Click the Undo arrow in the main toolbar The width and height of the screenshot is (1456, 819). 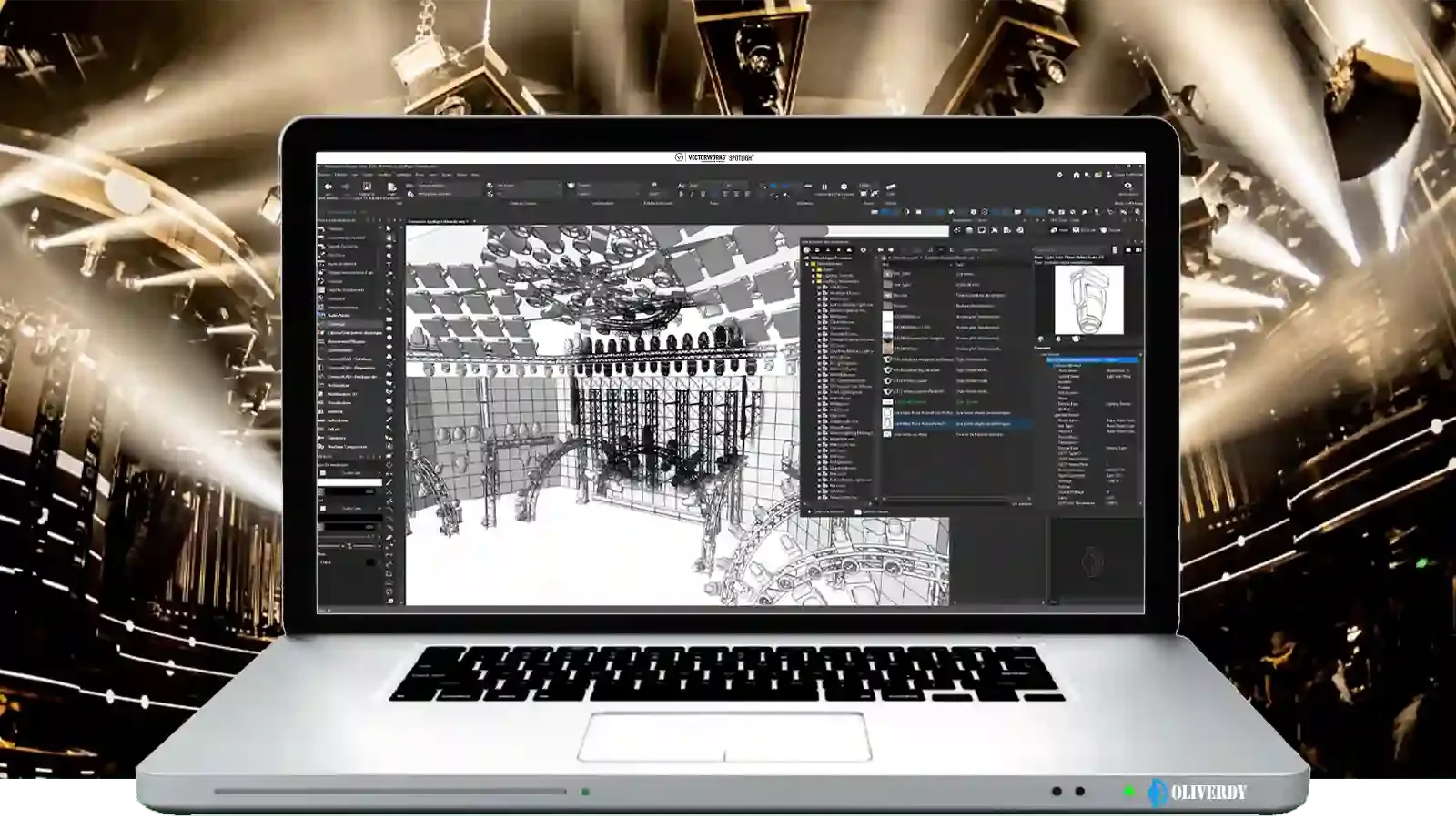coord(328,187)
